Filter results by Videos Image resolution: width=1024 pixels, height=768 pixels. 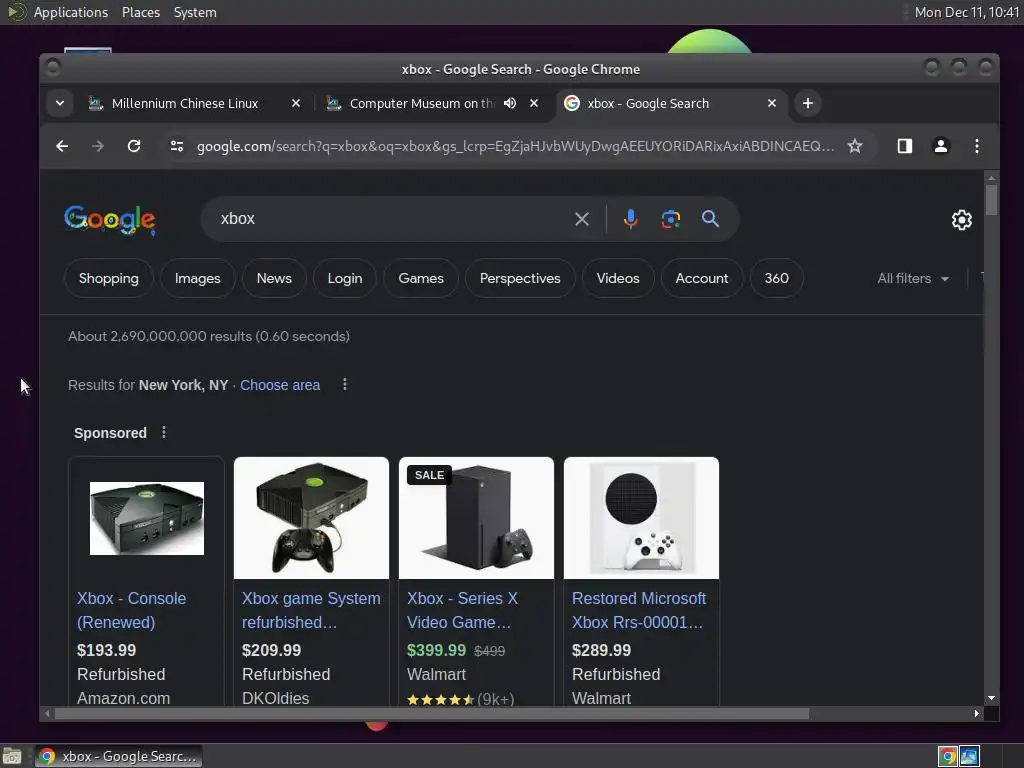click(x=618, y=278)
